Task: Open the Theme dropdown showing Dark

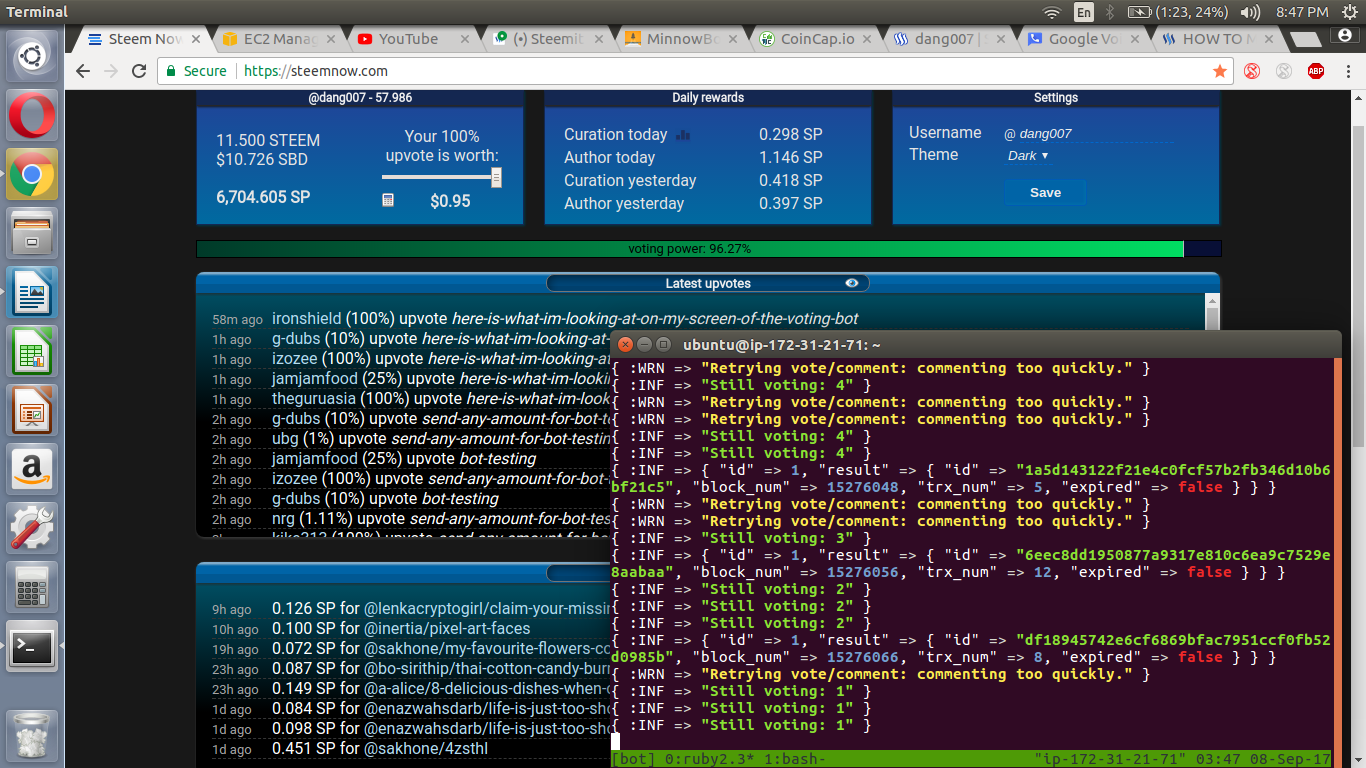Action: 1029,155
